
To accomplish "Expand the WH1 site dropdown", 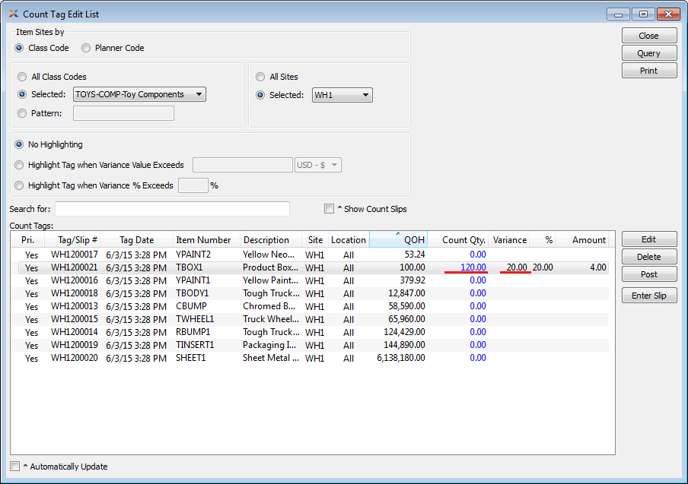I will 341,96.
